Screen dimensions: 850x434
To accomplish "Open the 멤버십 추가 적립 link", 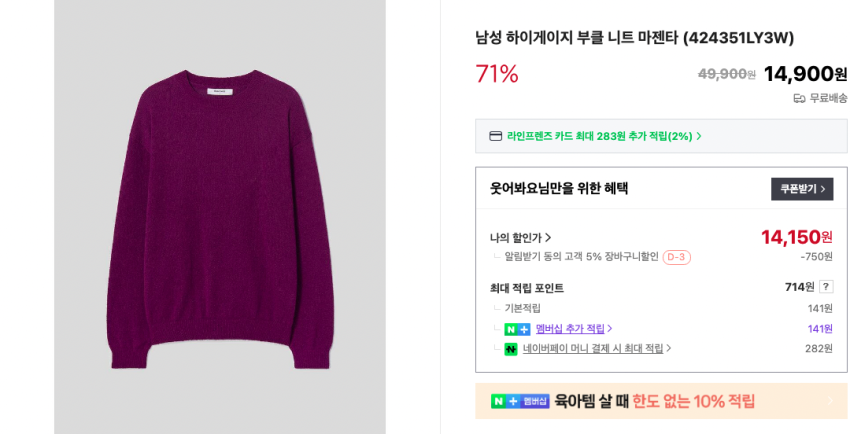I will click(x=573, y=329).
